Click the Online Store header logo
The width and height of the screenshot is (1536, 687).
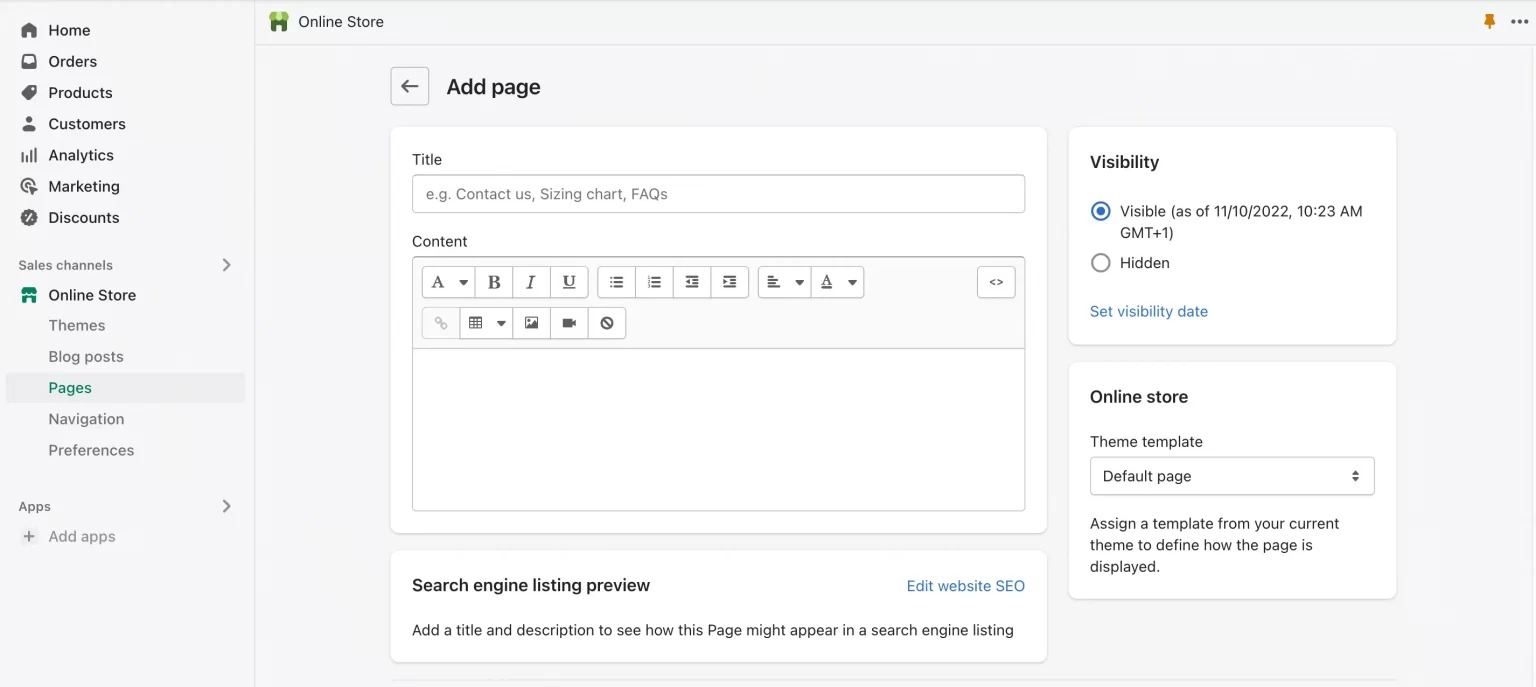click(279, 21)
